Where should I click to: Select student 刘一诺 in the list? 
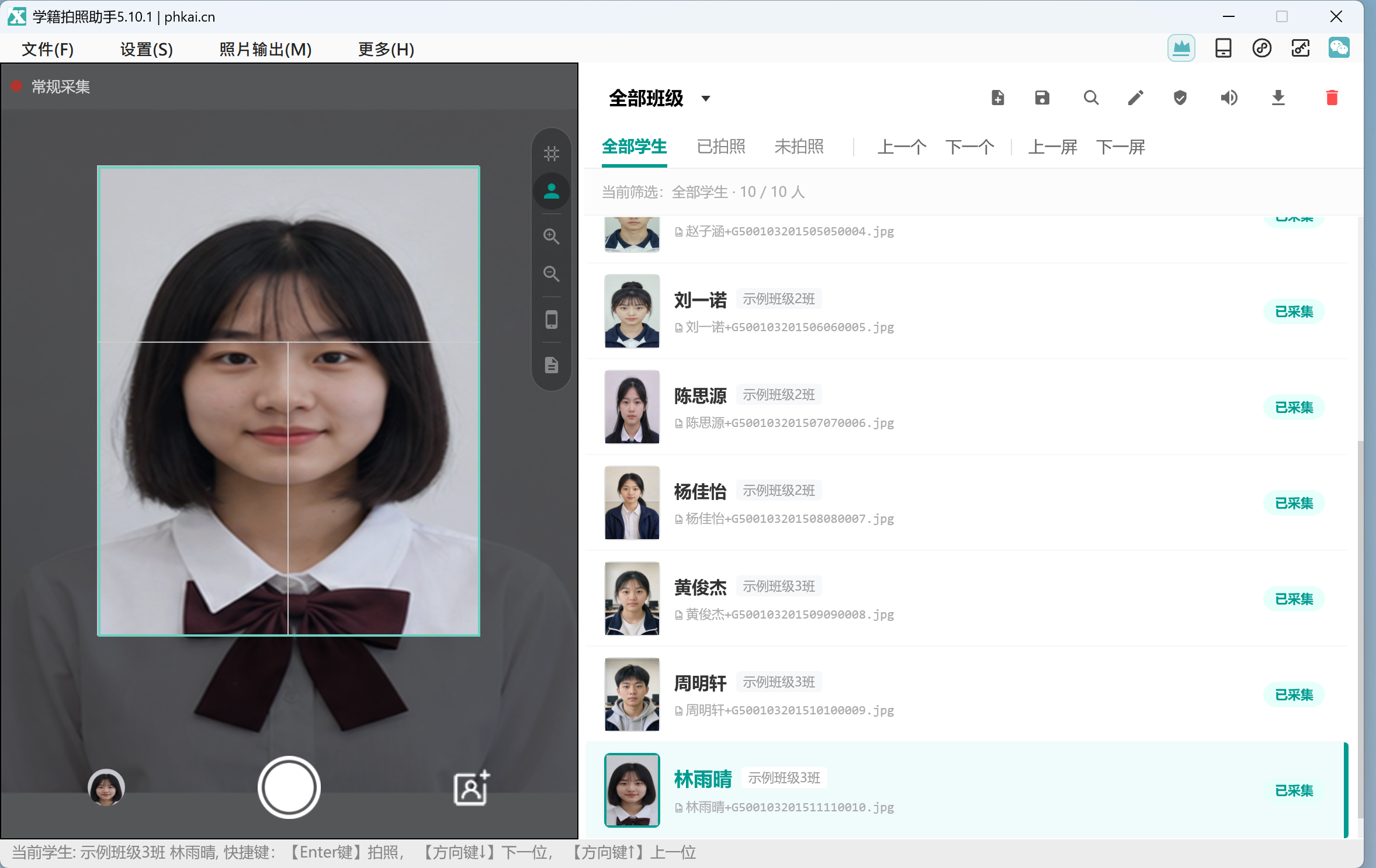(x=967, y=311)
